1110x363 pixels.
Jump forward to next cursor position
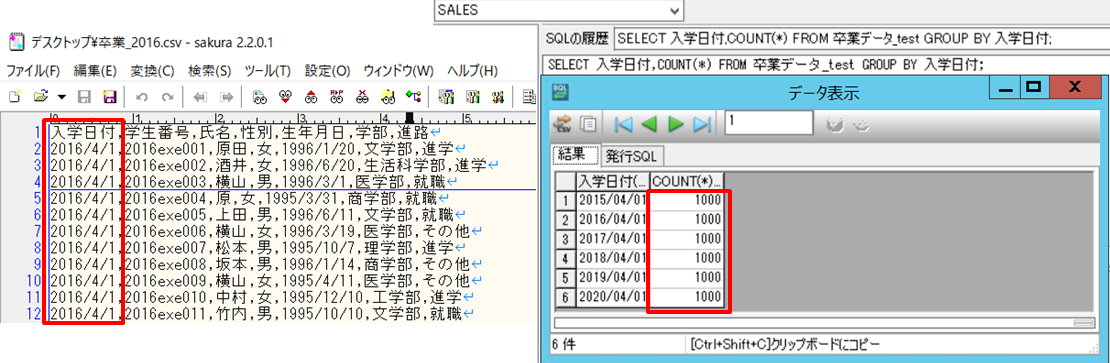[x=226, y=96]
